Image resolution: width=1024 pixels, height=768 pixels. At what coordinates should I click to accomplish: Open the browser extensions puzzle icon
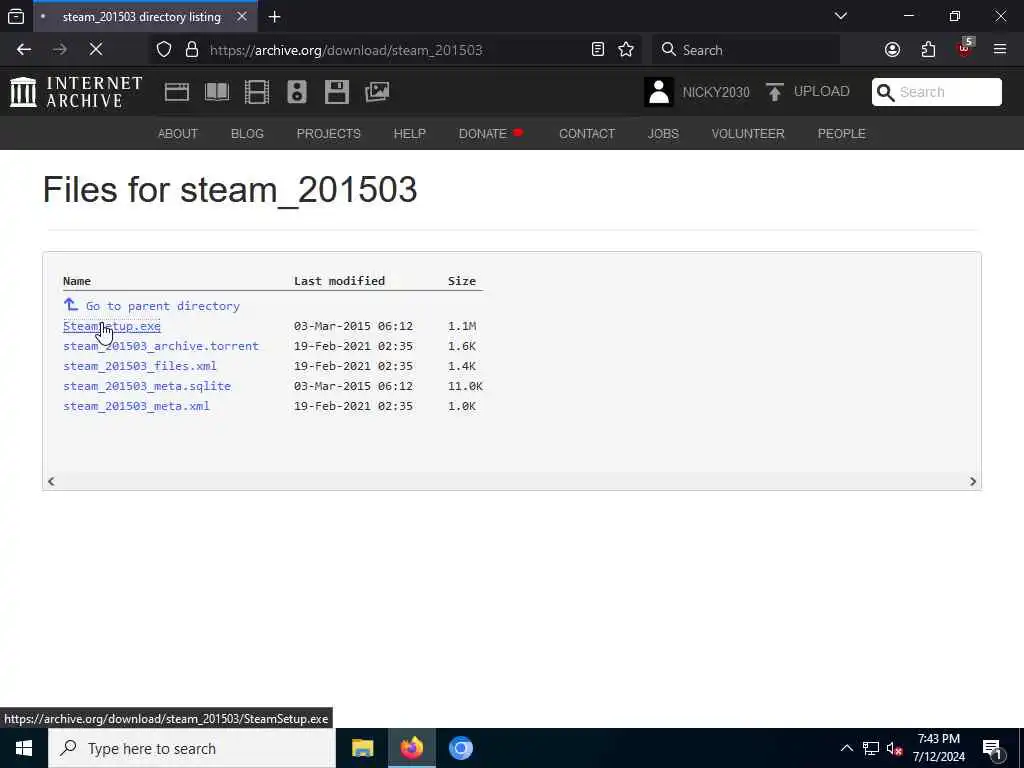[928, 50]
